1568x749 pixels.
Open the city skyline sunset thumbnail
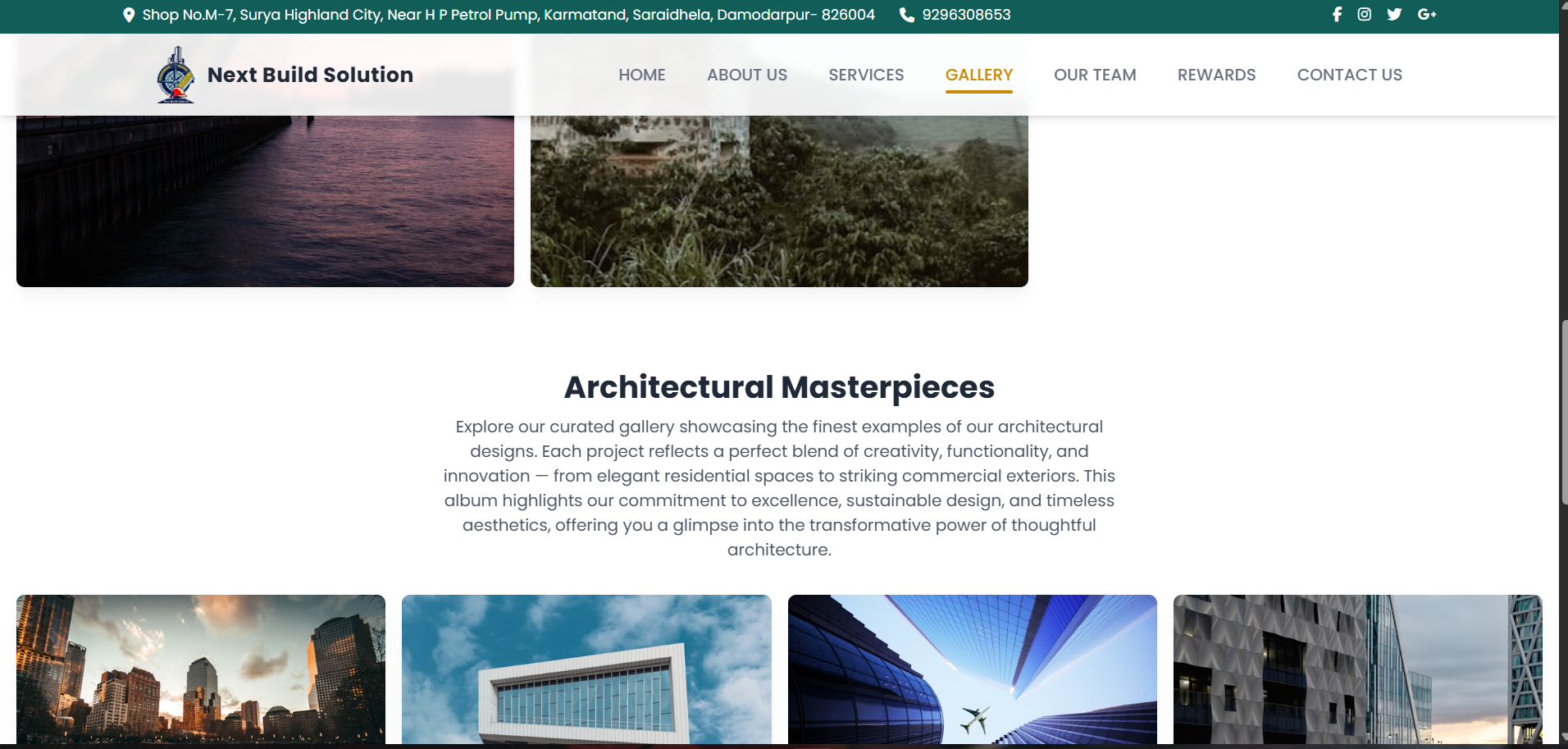[201, 669]
